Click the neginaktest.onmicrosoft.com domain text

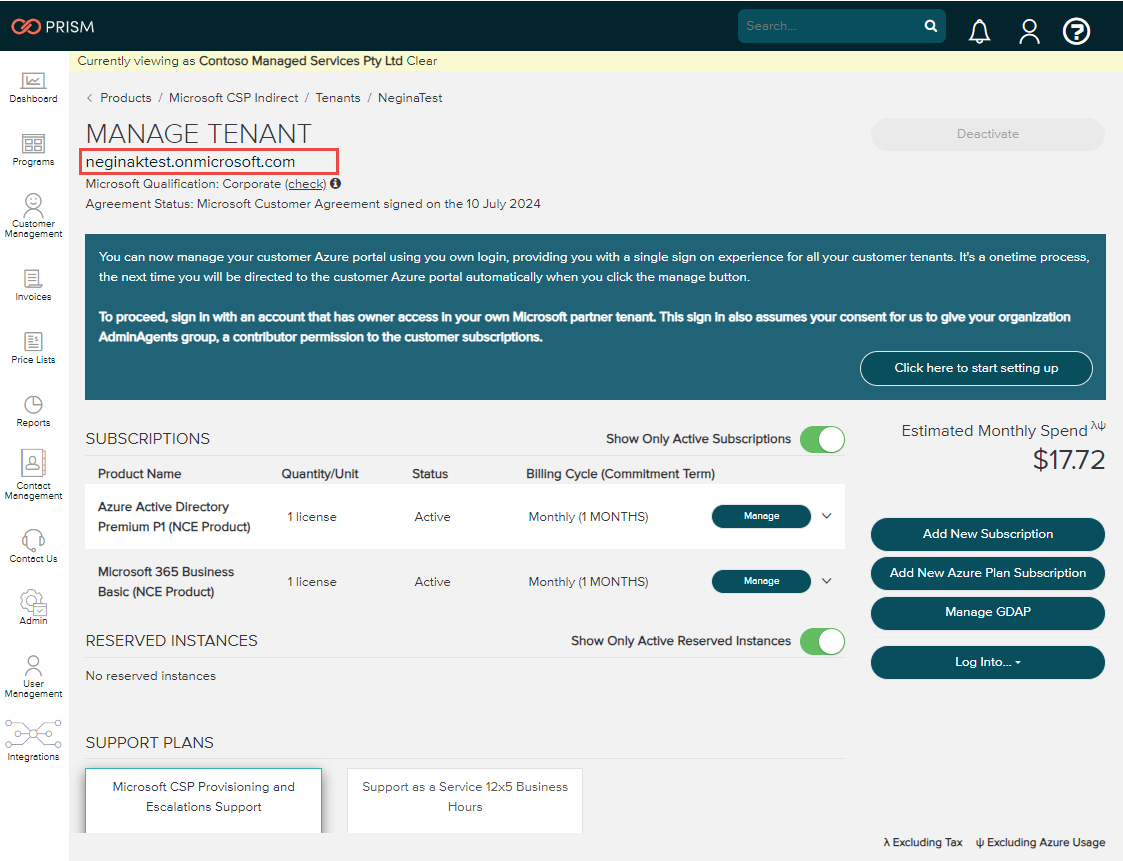(191, 162)
